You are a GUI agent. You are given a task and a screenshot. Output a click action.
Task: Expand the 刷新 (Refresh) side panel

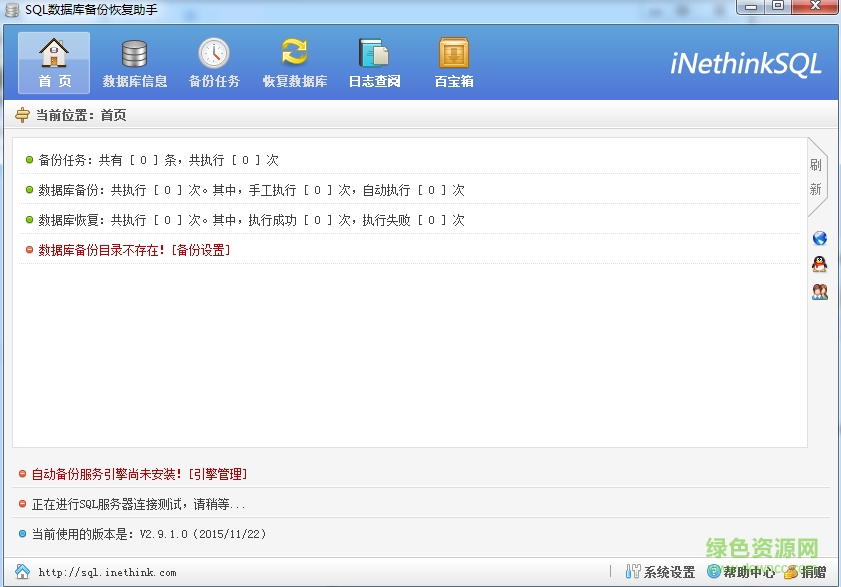tap(815, 175)
